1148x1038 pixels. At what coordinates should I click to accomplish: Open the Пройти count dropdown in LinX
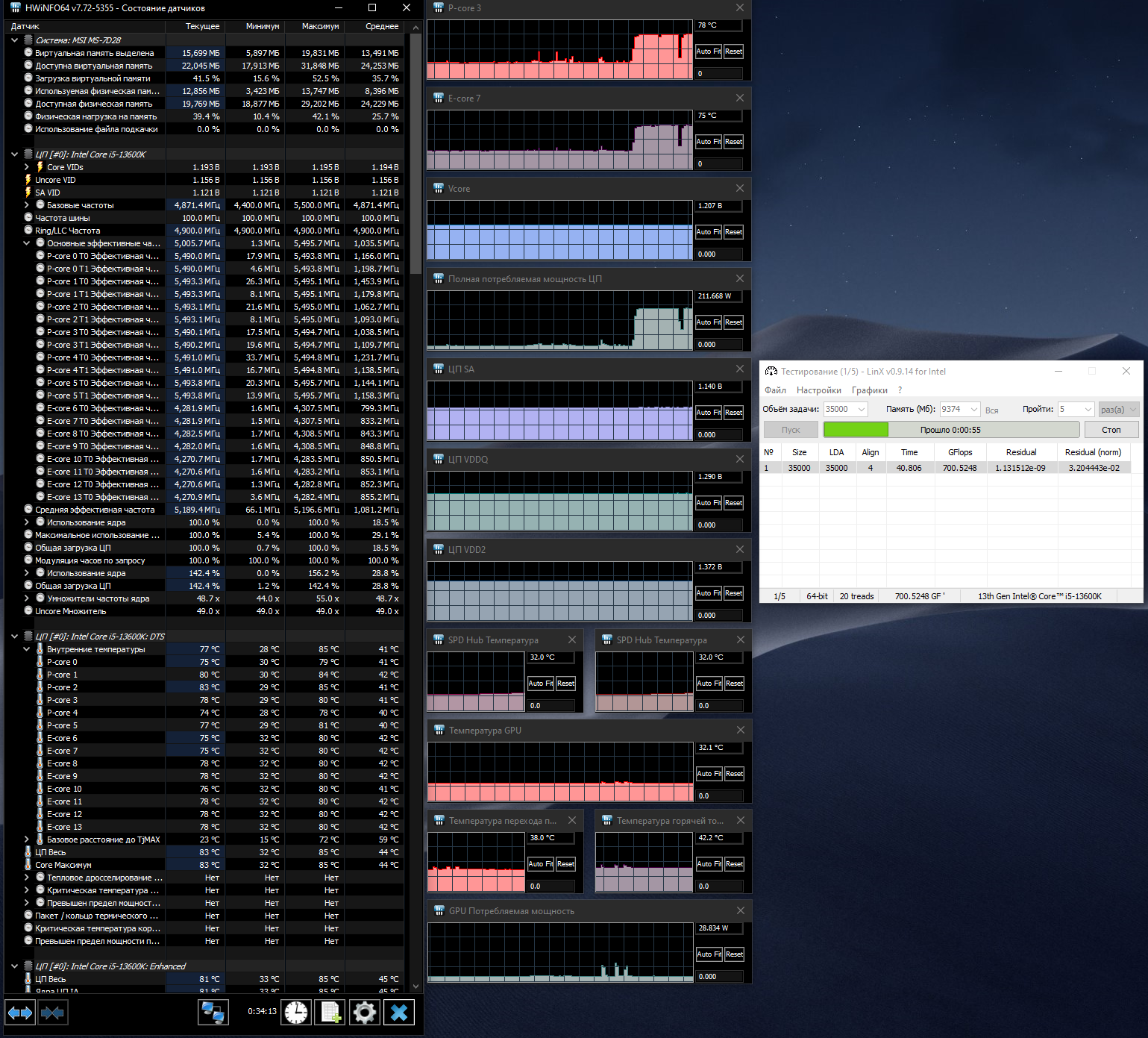pyautogui.click(x=1088, y=410)
